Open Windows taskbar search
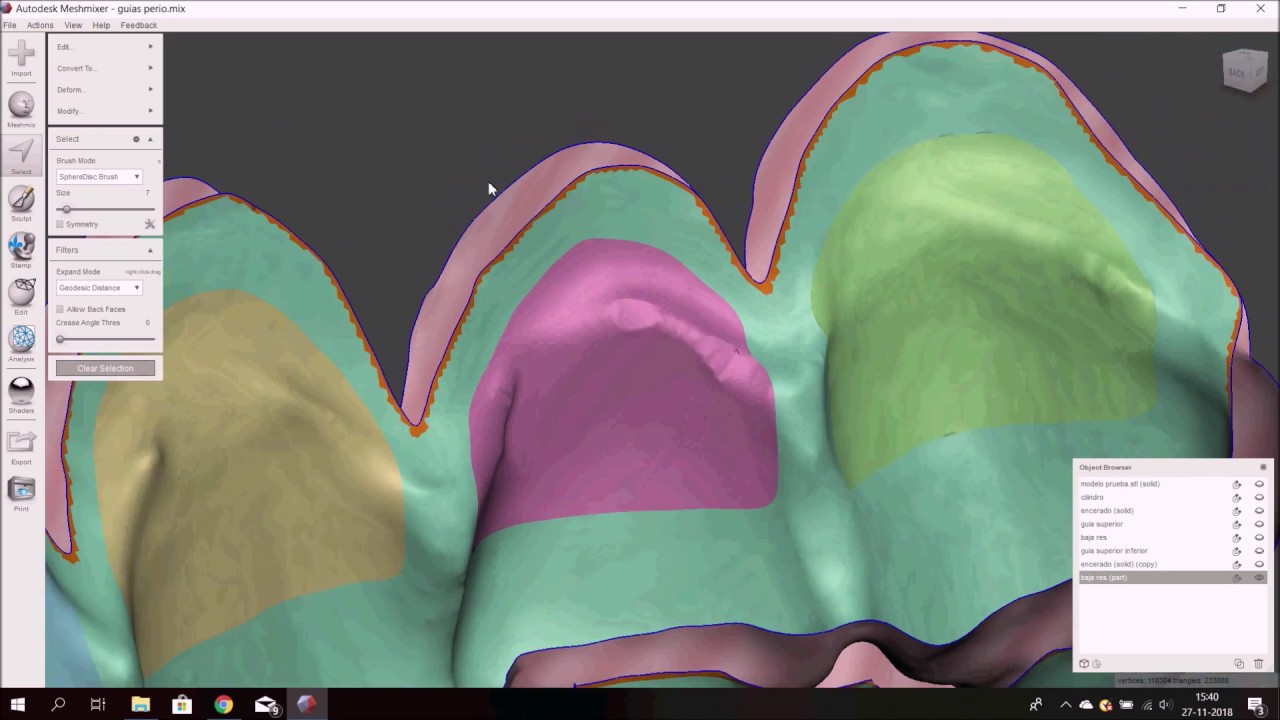The width and height of the screenshot is (1280, 720). (58, 705)
